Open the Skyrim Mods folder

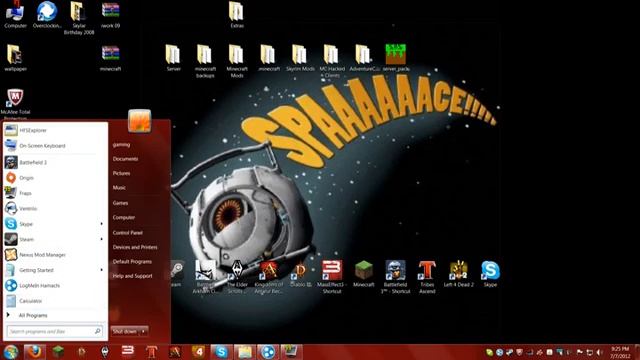(x=300, y=58)
